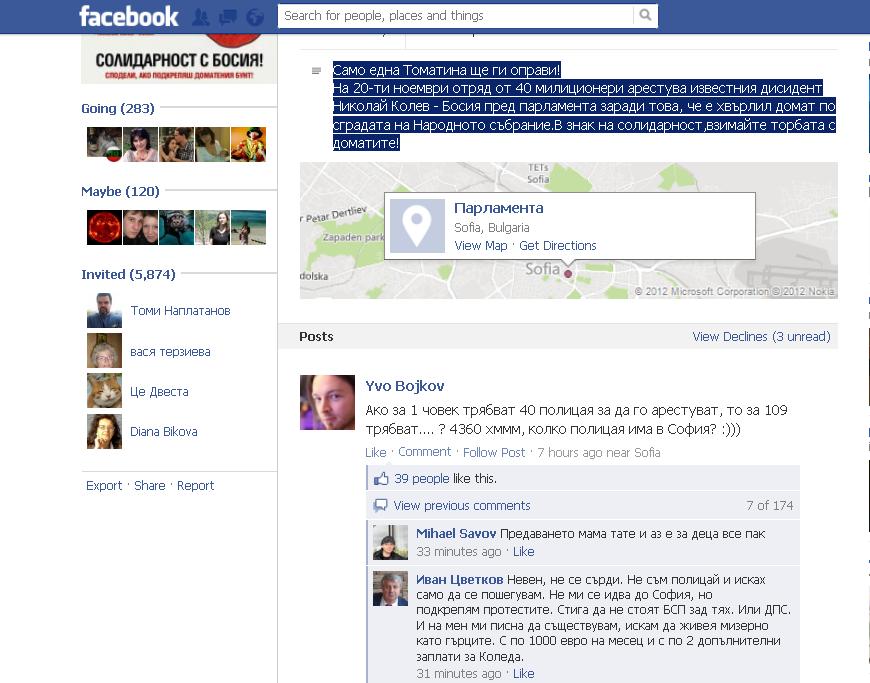This screenshot has width=870, height=683.
Task: Click first Maybe guest photo of red sun
Action: coord(104,227)
